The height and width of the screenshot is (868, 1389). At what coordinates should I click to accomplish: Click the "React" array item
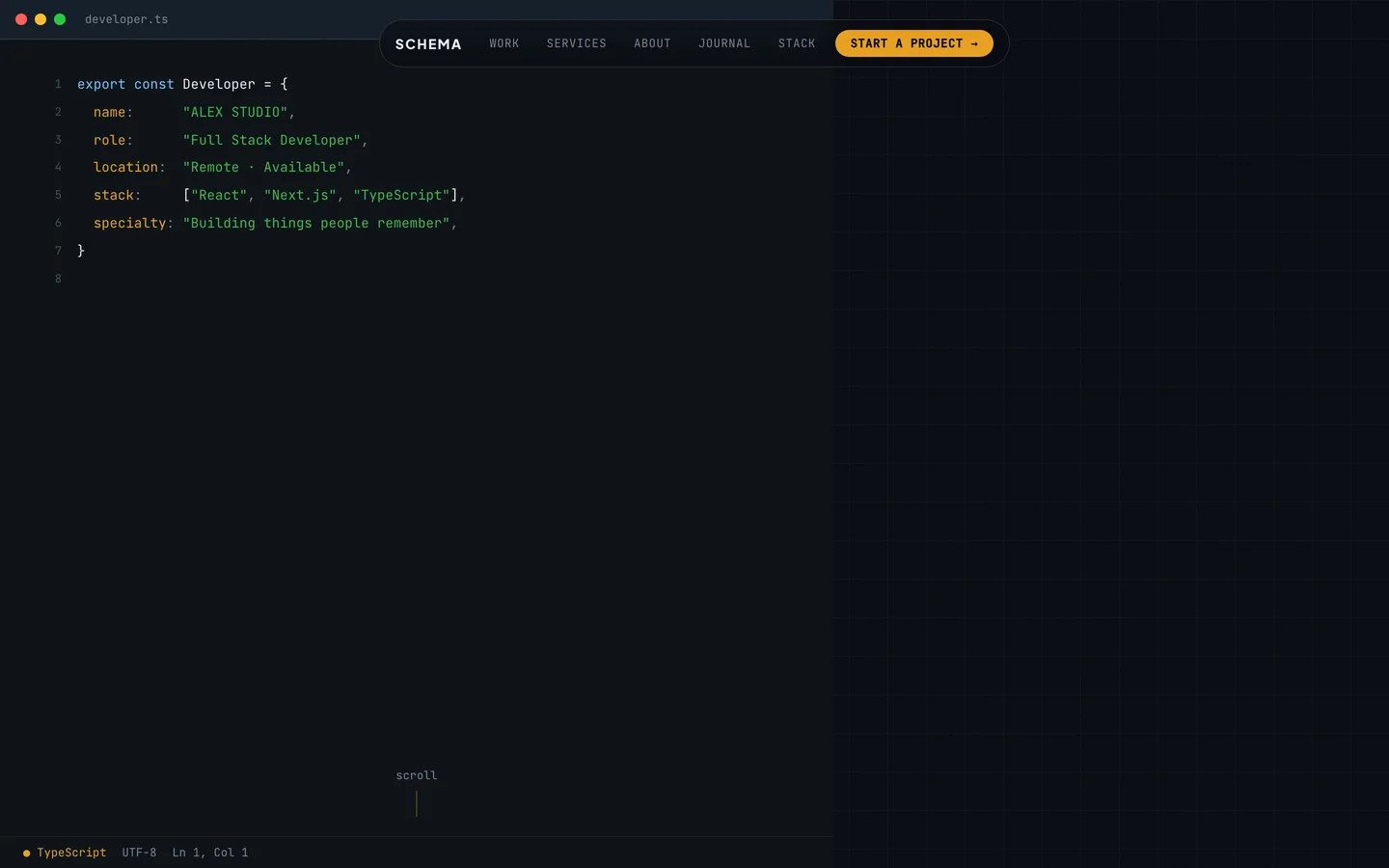(x=219, y=195)
